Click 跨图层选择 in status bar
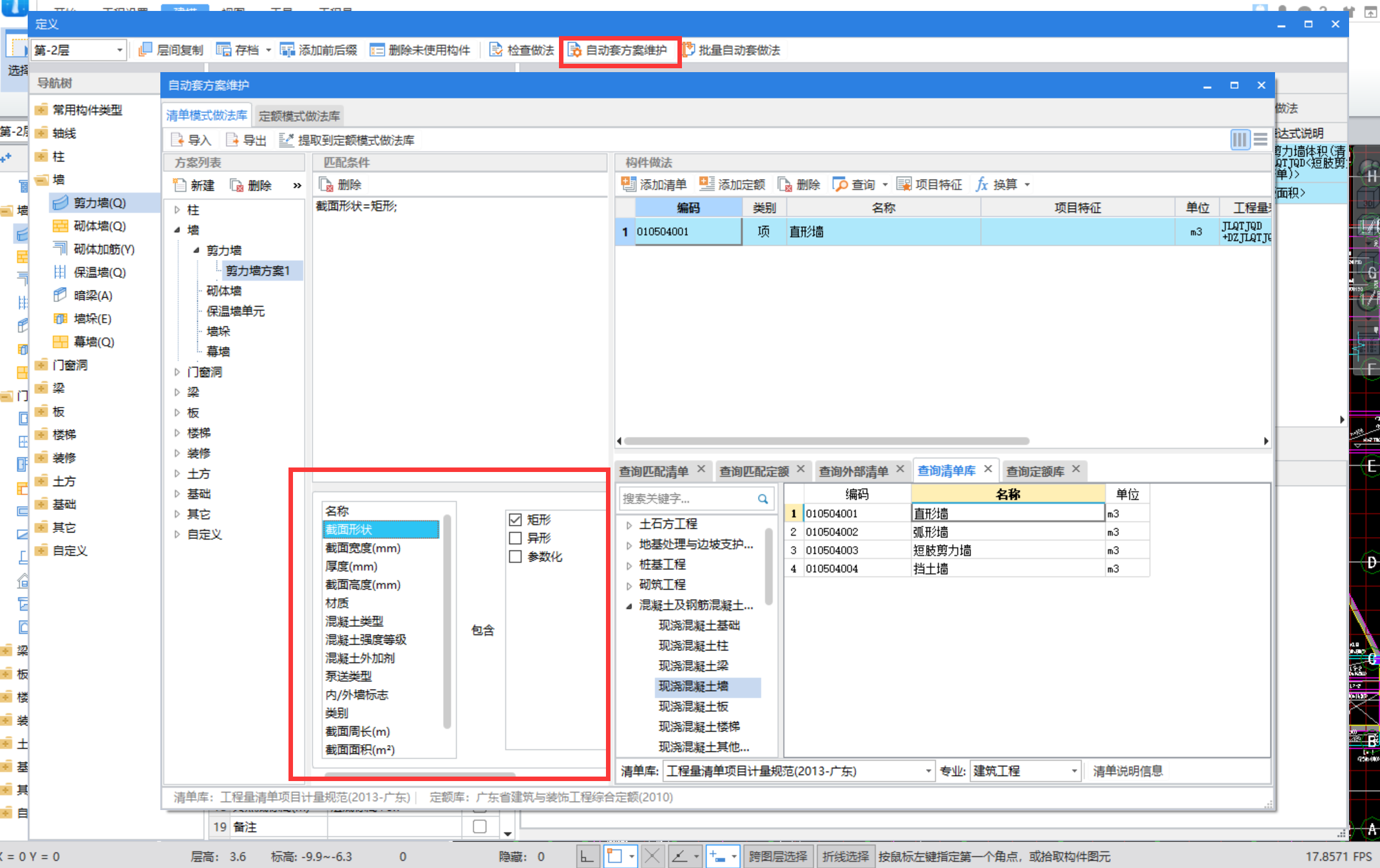The height and width of the screenshot is (868, 1380). 778,856
